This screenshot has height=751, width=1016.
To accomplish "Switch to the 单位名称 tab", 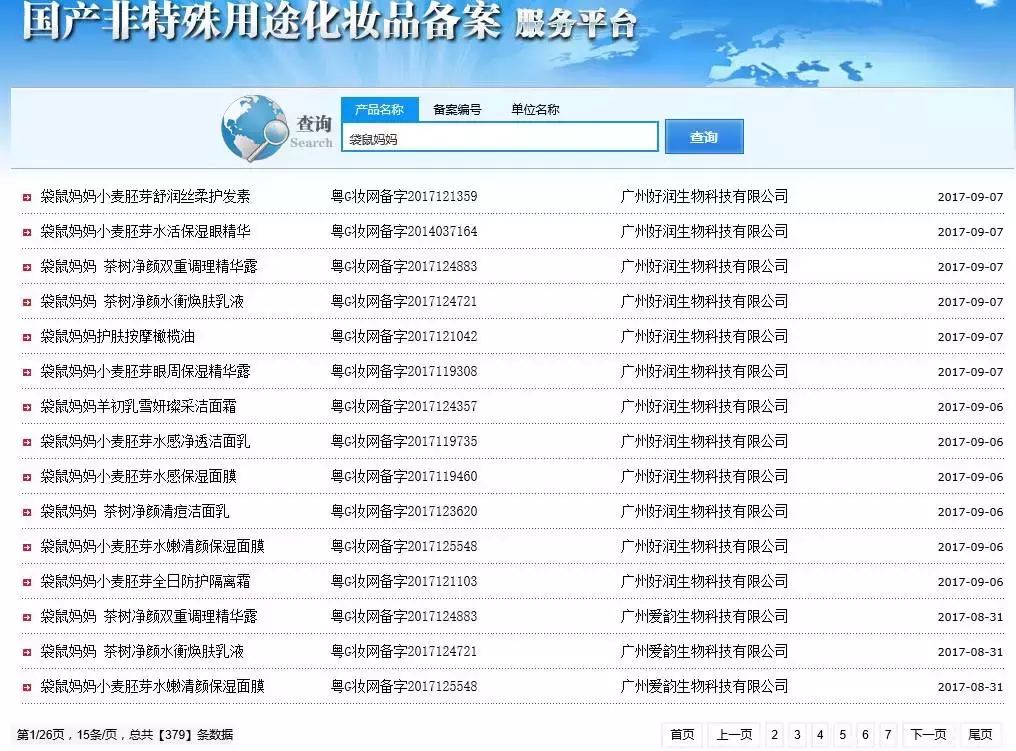I will pos(535,110).
